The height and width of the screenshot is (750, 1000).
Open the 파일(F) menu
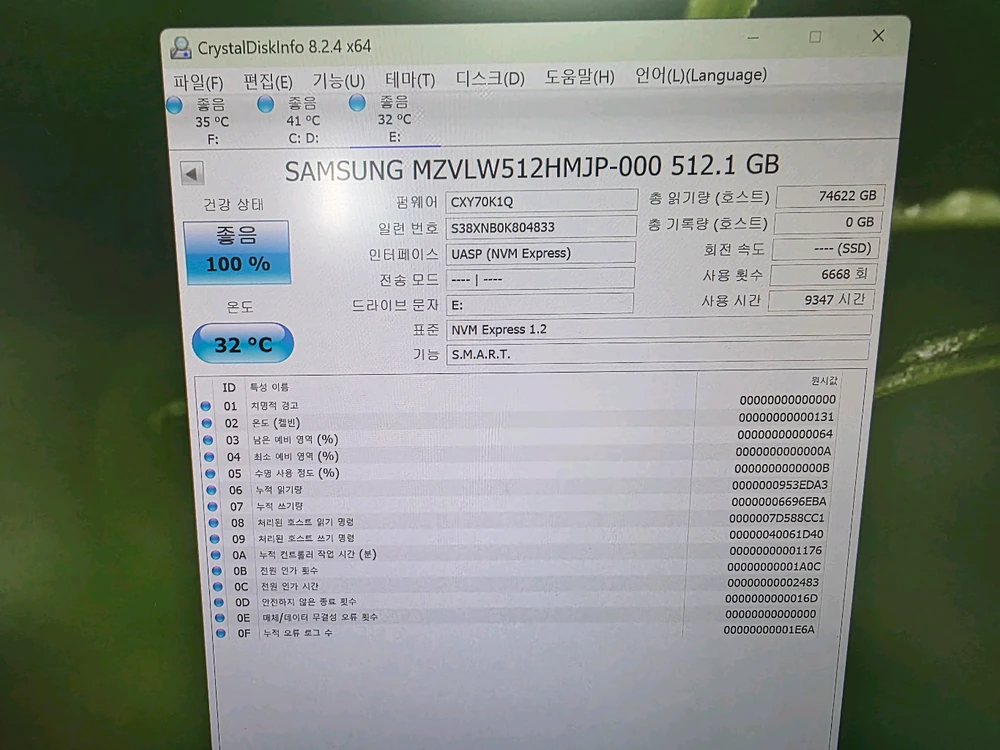[x=198, y=82]
